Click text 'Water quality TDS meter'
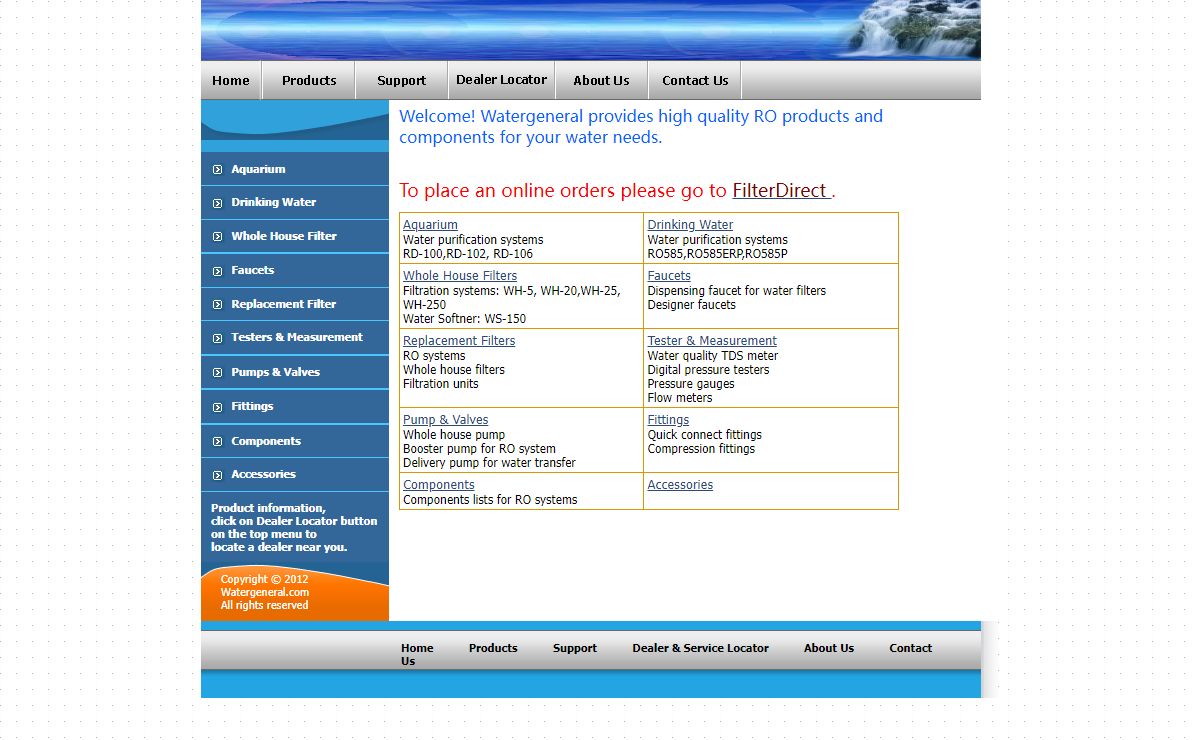Screen dimensions: 1200x740 click(712, 356)
